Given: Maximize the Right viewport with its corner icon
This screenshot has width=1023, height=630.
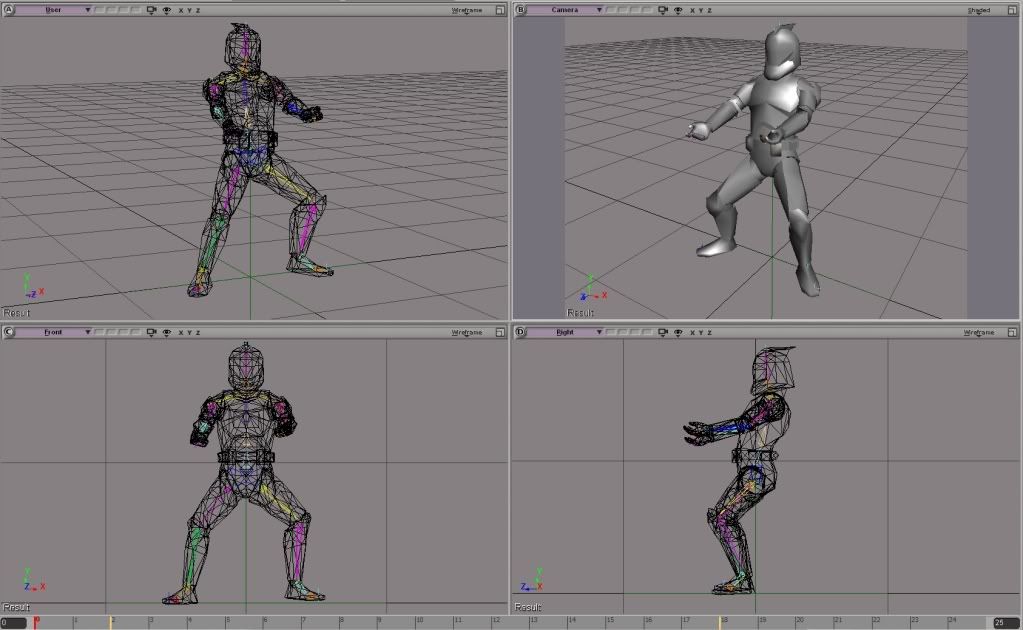Looking at the screenshot, I should point(1012,332).
